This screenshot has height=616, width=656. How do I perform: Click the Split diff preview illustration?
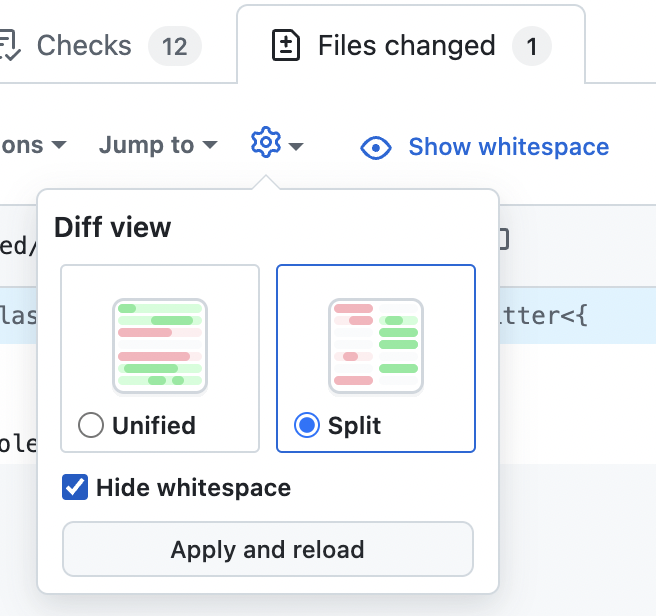(x=376, y=345)
